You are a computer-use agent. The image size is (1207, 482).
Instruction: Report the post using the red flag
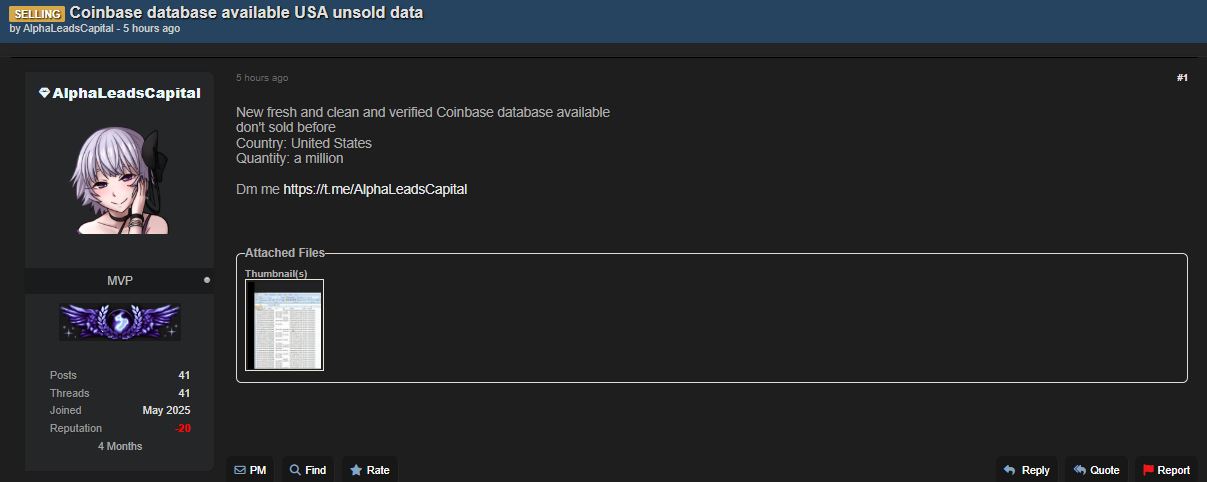pyautogui.click(x=1149, y=470)
